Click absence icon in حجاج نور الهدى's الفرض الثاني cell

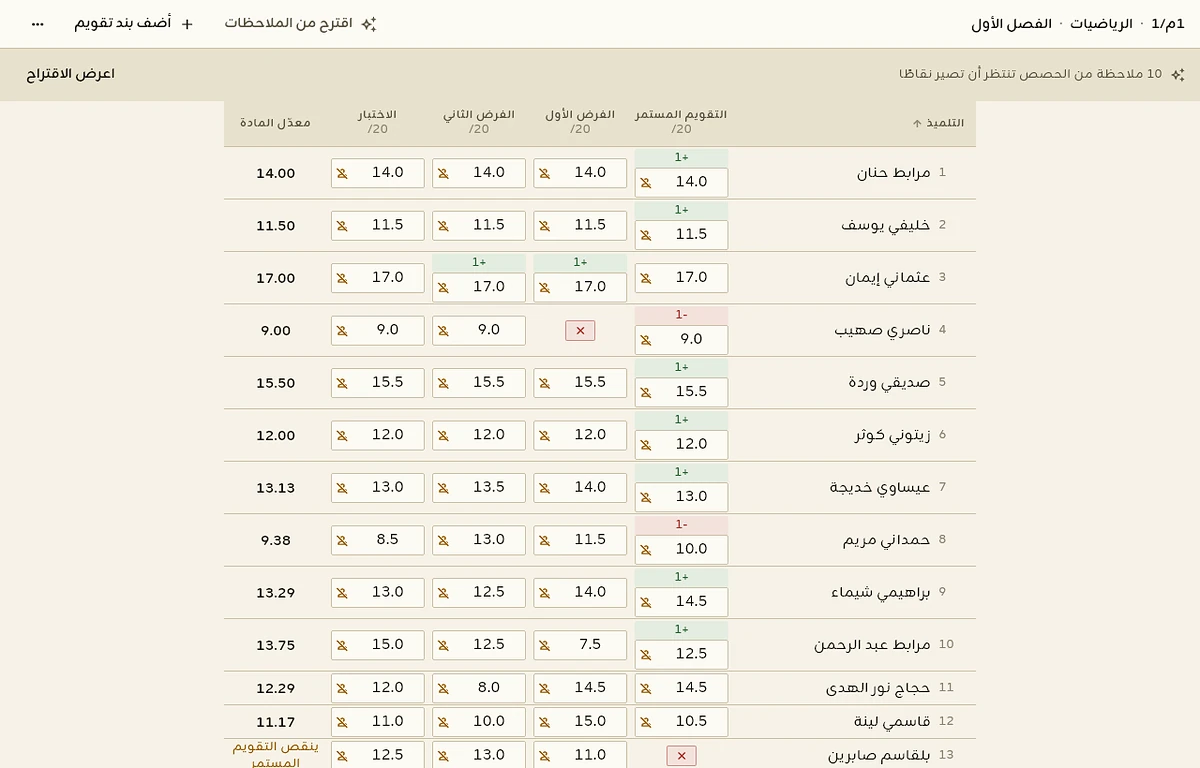point(443,689)
